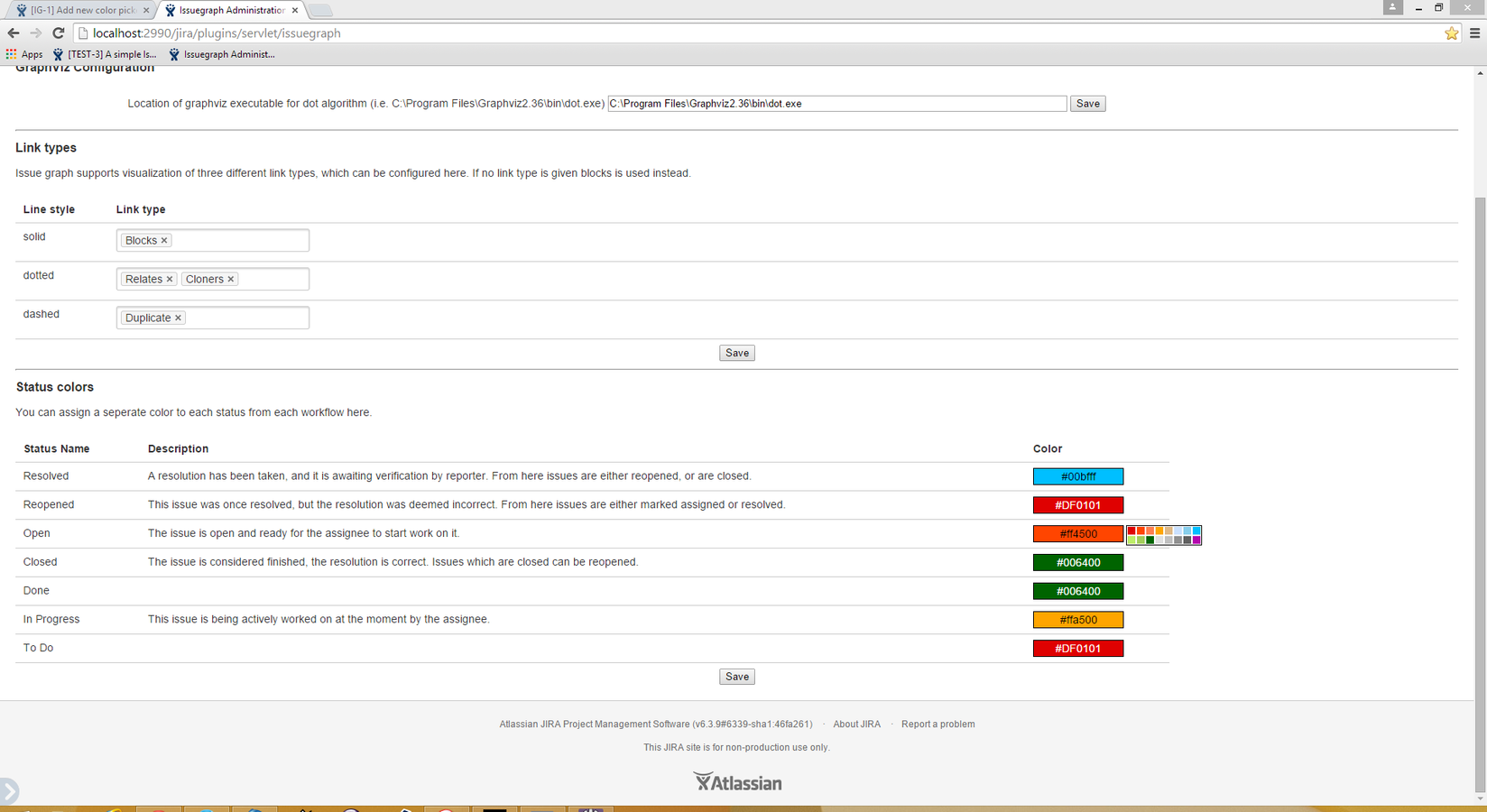The height and width of the screenshot is (812, 1487).
Task: Close the IG-1 Add new color picker tab
Action: (146, 10)
